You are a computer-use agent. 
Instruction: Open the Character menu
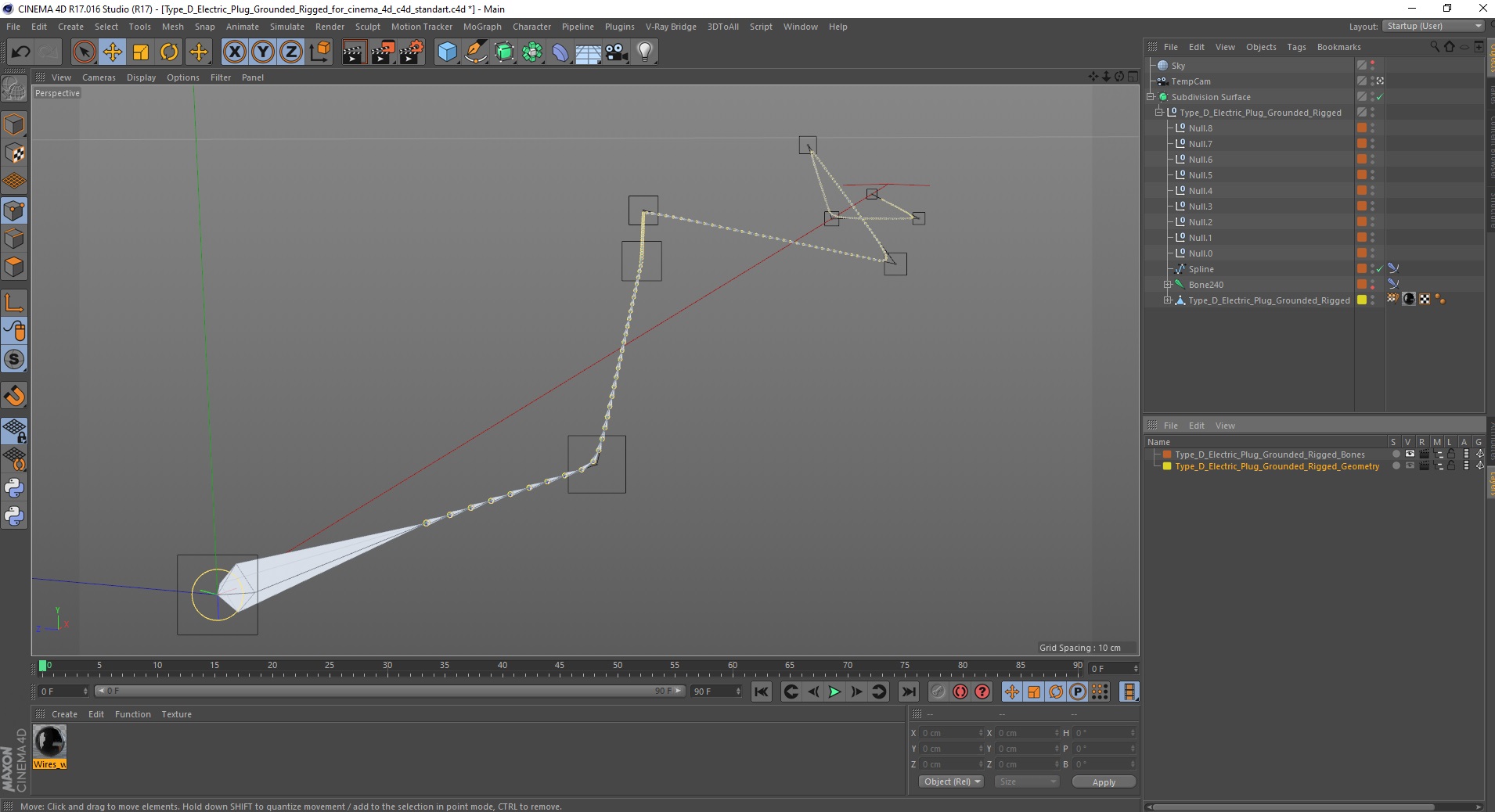[531, 27]
